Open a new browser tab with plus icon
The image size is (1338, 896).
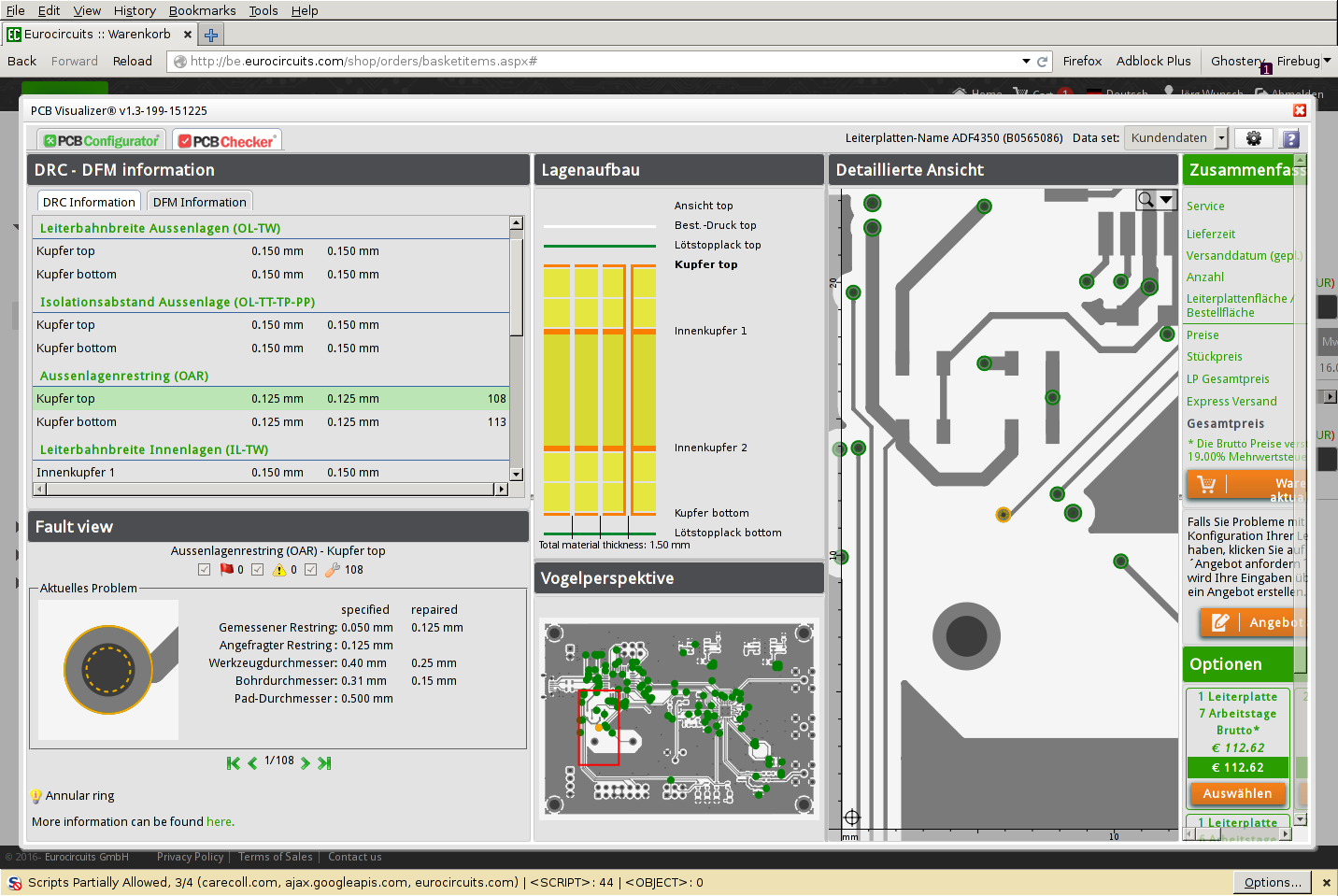pos(211,35)
